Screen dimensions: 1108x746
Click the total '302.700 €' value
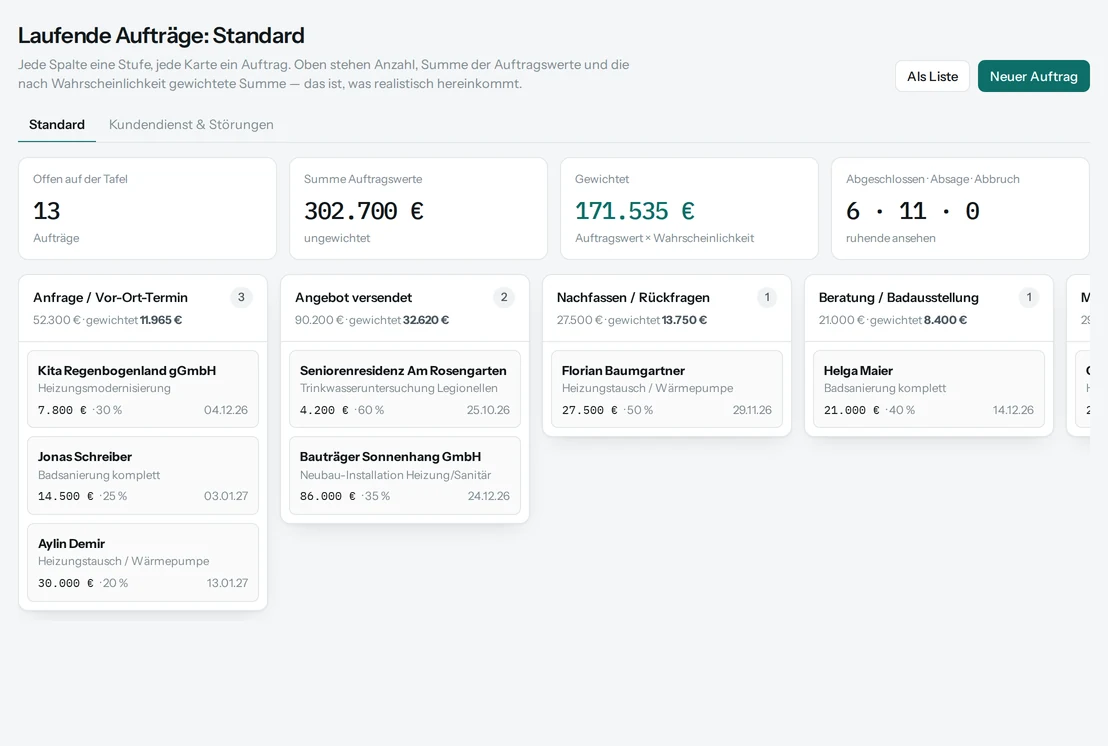point(364,211)
